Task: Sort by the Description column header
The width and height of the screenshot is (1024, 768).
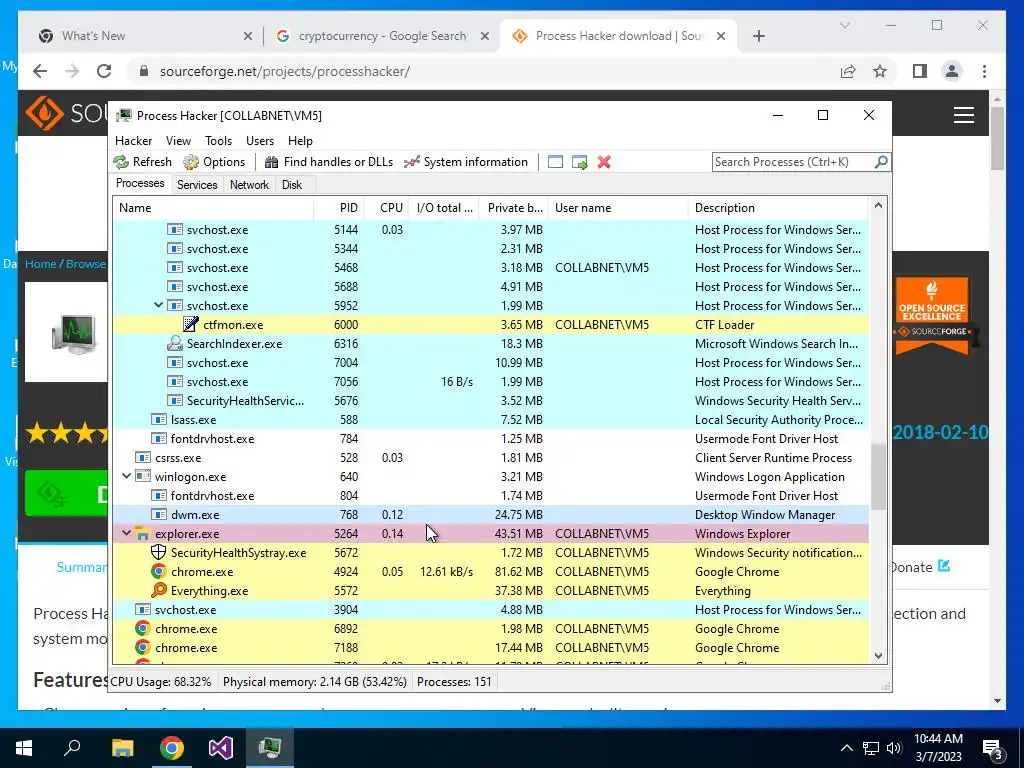Action: pyautogui.click(x=778, y=208)
